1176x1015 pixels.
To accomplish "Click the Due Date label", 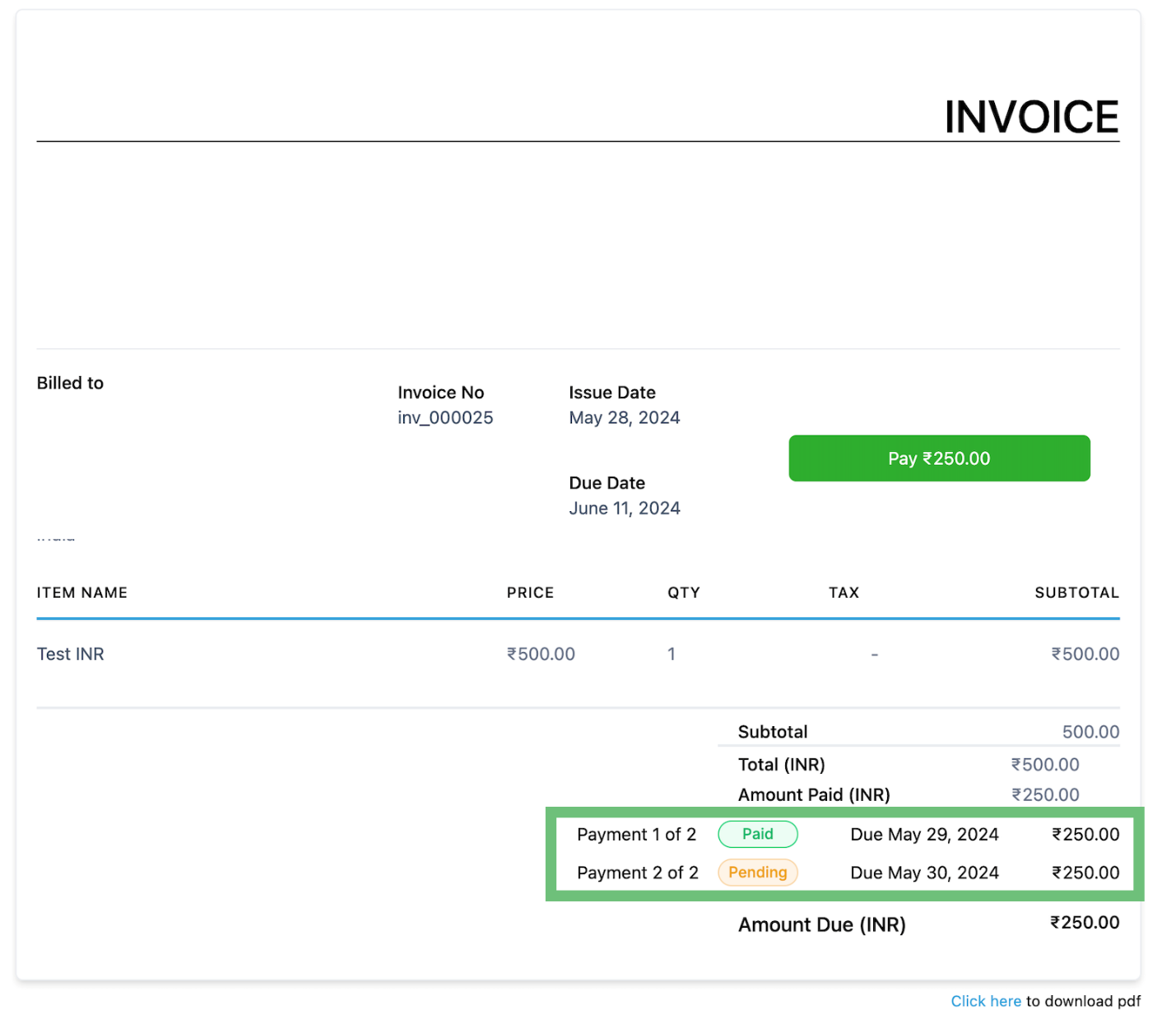I will tap(607, 483).
